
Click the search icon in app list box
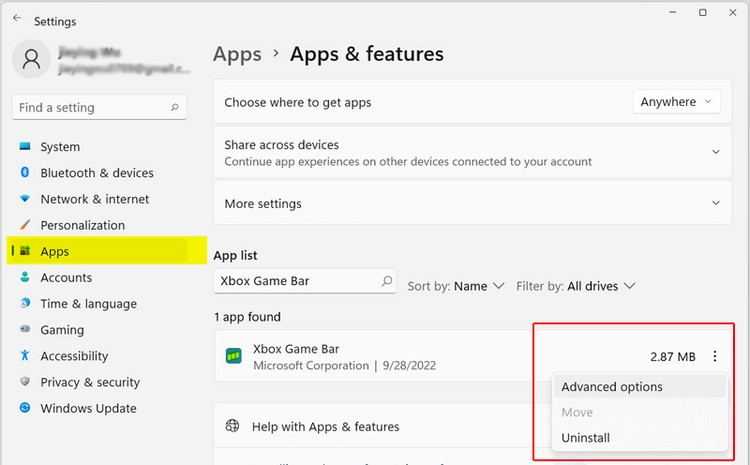(386, 281)
